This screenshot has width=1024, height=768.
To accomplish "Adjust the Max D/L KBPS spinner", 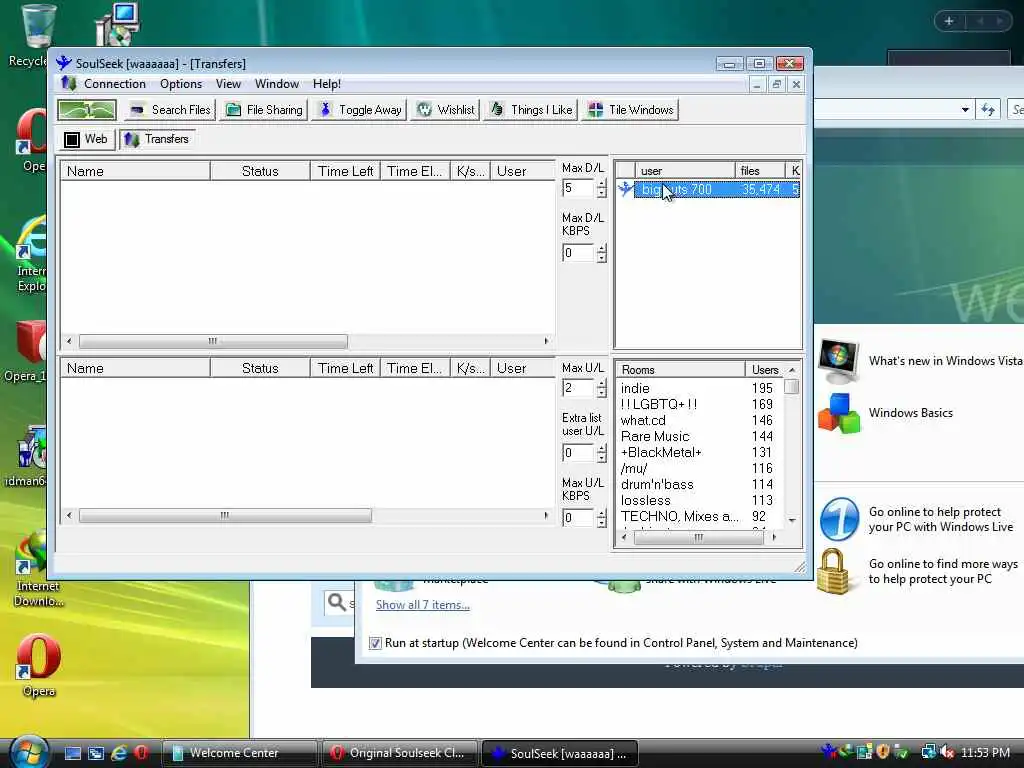I will (601, 253).
